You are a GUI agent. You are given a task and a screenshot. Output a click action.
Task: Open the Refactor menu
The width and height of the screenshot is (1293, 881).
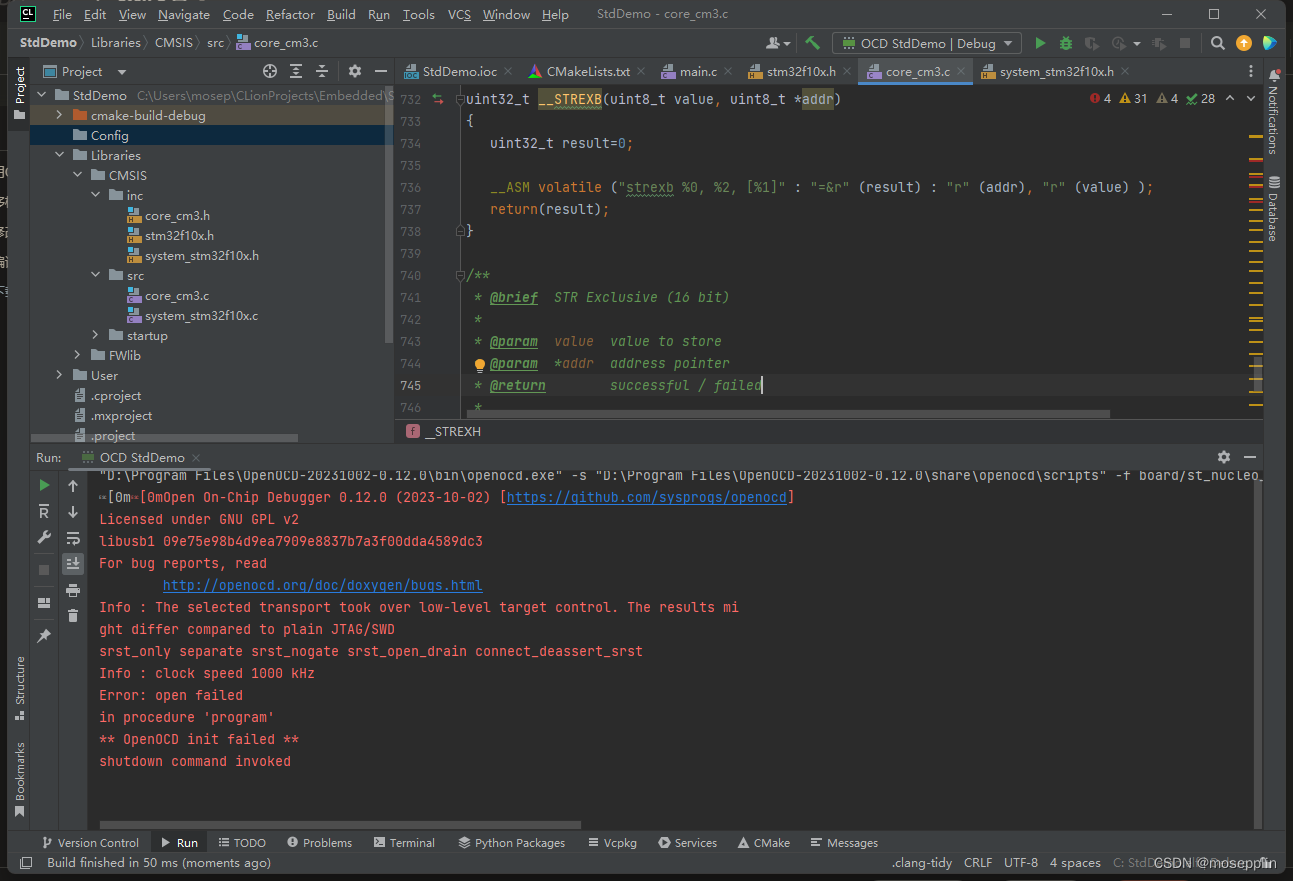[x=290, y=14]
